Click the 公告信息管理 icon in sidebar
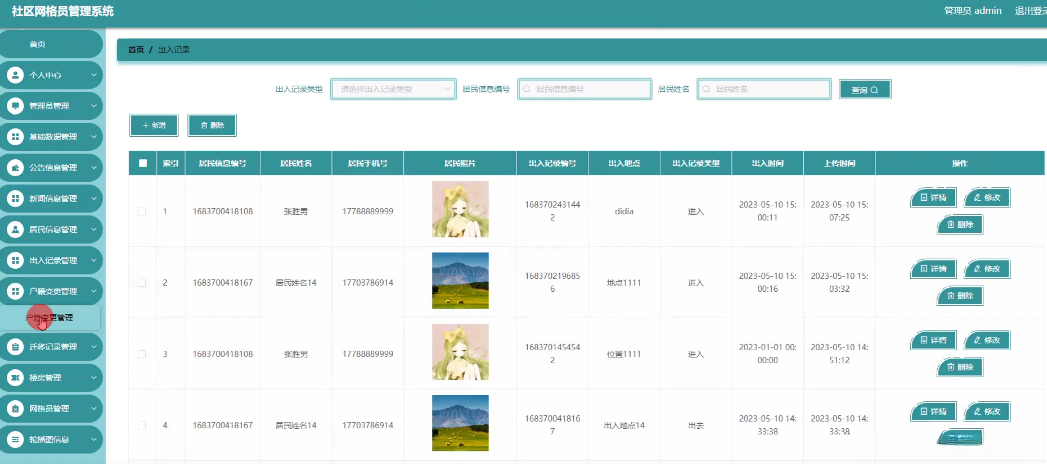This screenshot has height=464, width=1047. pos(15,168)
